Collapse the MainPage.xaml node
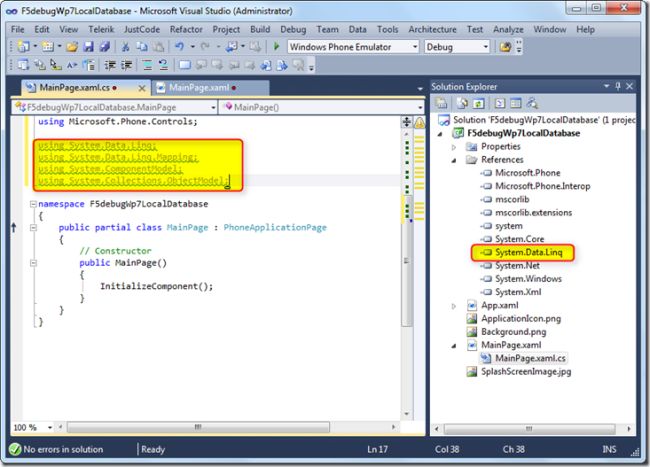The height and width of the screenshot is (467, 650). point(454,346)
